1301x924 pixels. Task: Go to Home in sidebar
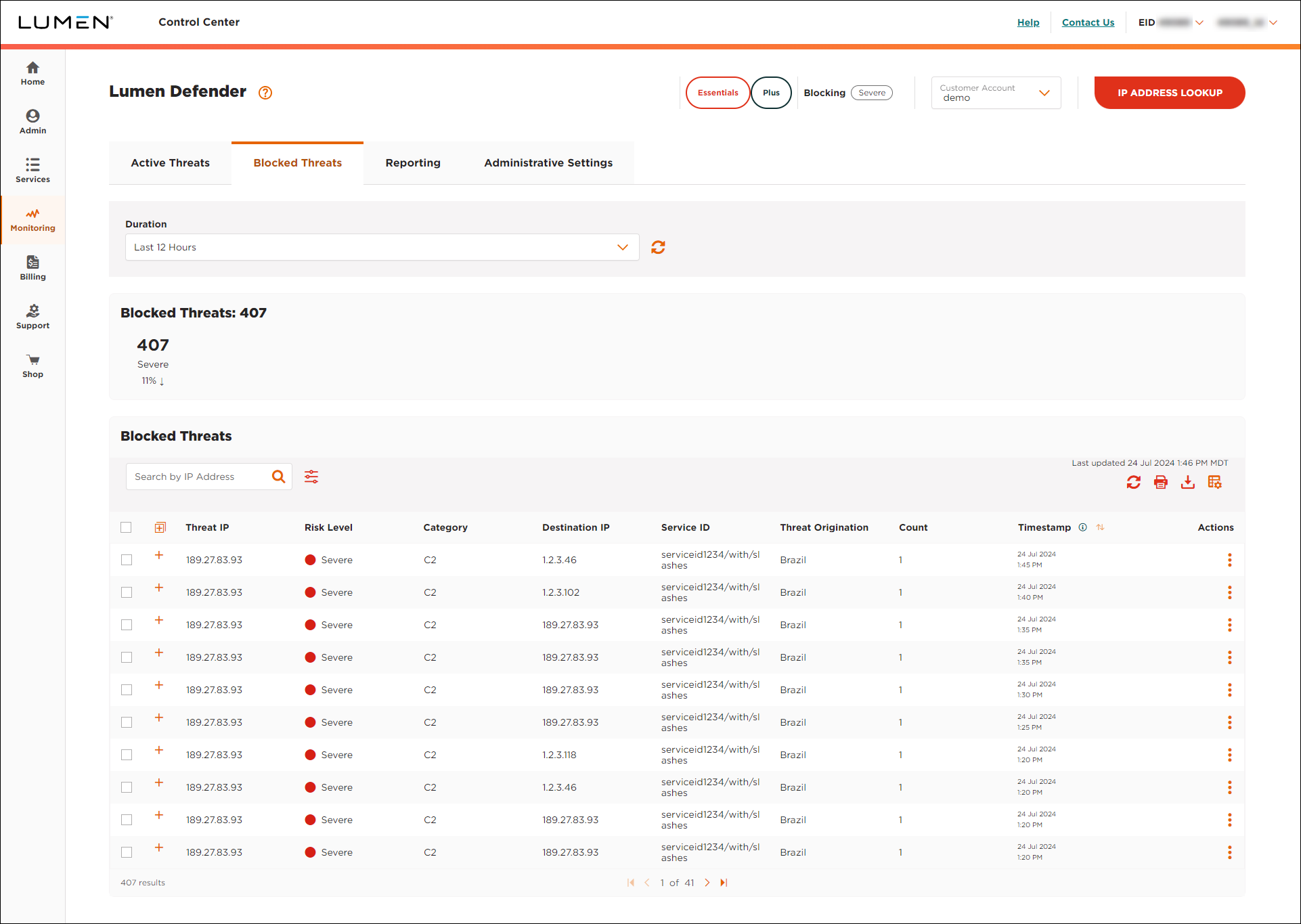tap(32, 74)
